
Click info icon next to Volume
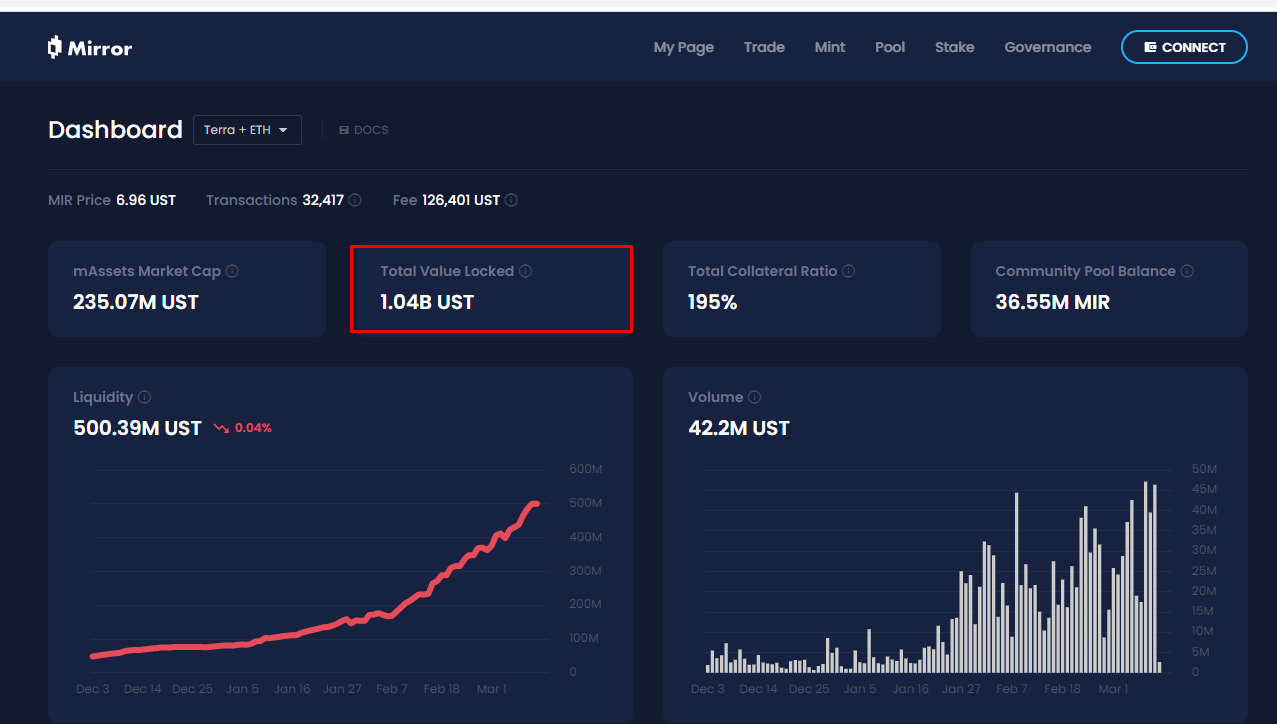(x=754, y=397)
